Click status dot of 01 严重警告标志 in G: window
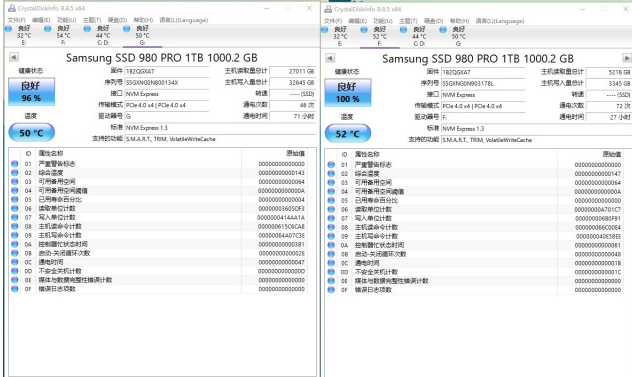The image size is (632, 377). (x=15, y=164)
